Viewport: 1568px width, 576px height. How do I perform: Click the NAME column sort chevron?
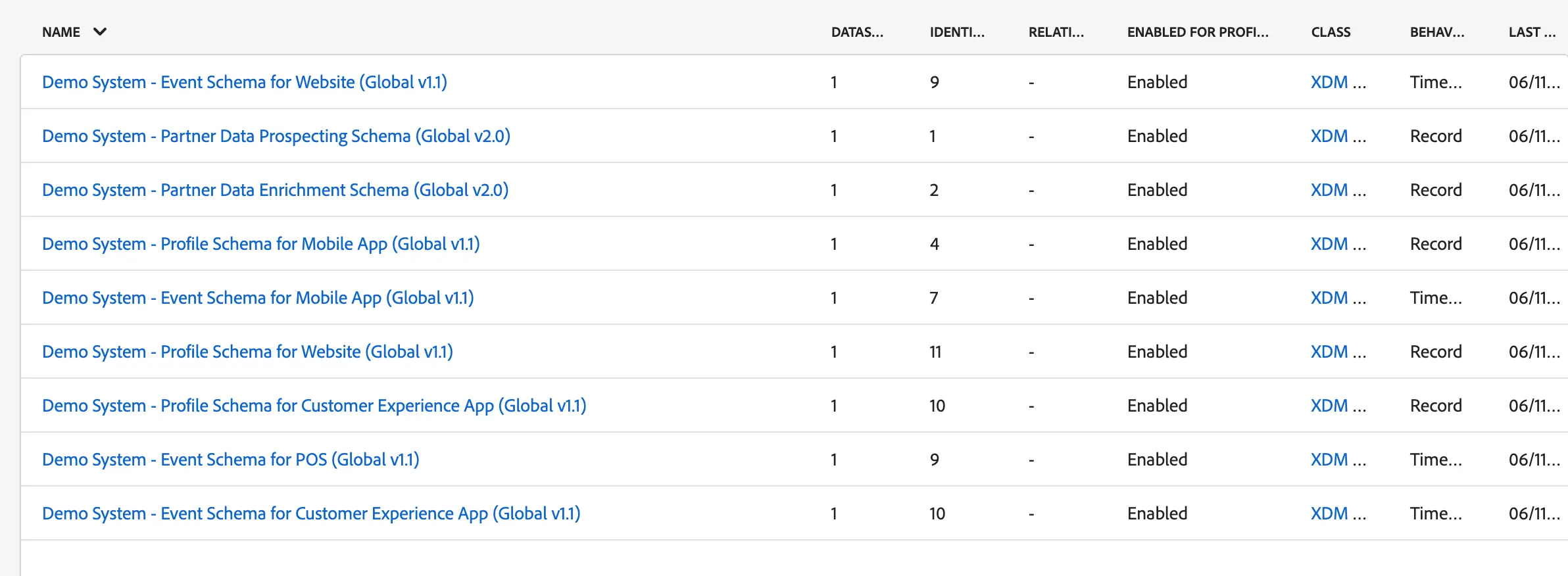[x=100, y=32]
